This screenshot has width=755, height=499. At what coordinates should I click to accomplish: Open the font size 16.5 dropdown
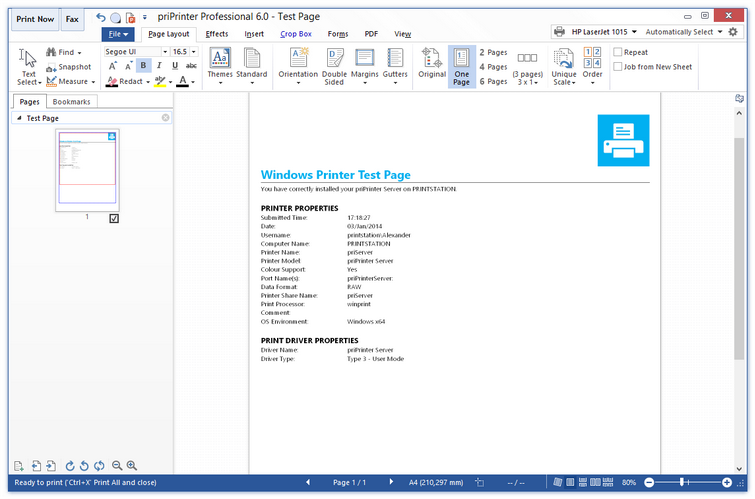point(194,52)
